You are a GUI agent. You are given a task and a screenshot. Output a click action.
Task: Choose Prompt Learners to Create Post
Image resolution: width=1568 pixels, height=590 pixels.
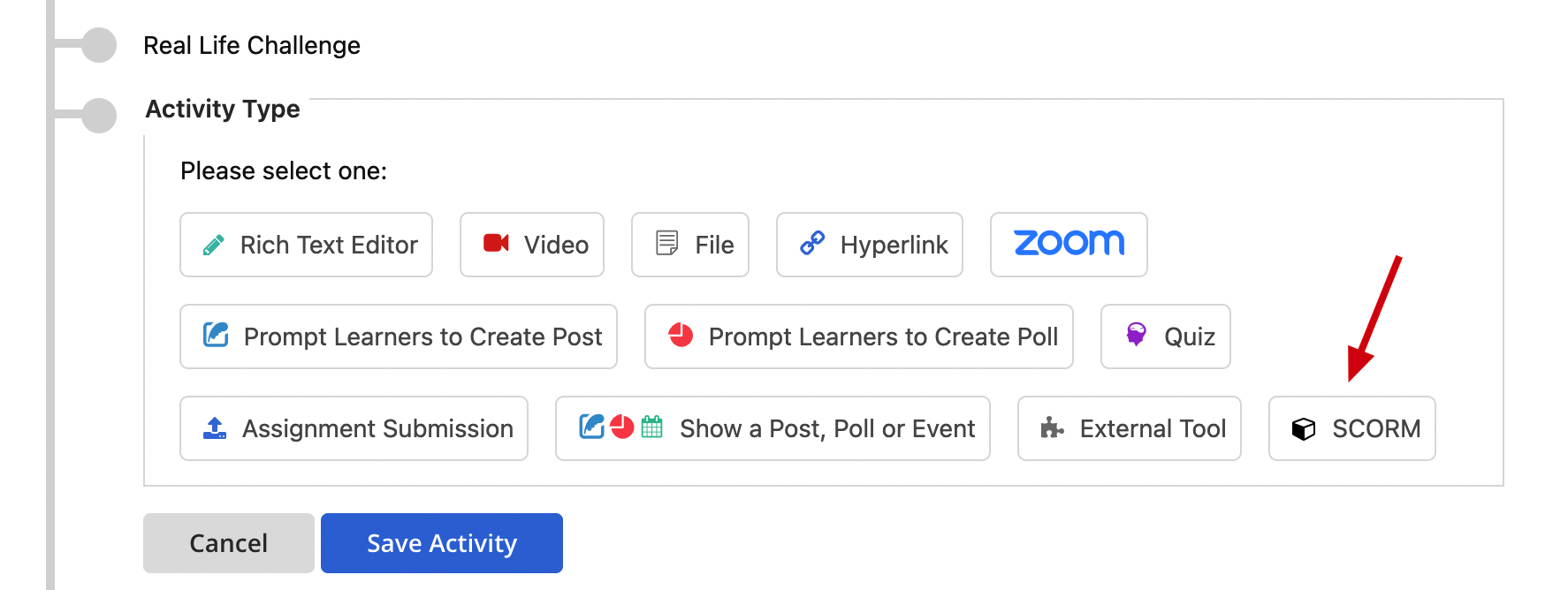point(399,337)
